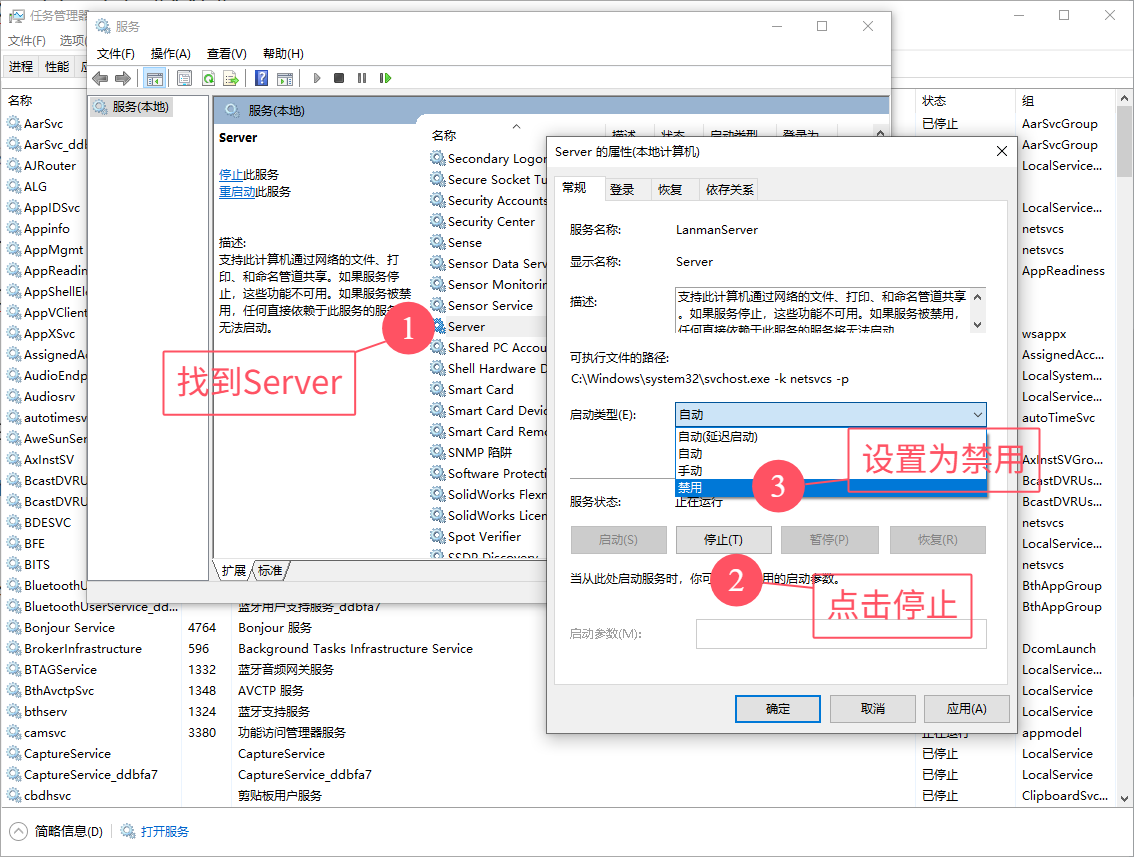Viewport: 1134px width, 857px height.
Task: Click the Refresh icon in Services toolbar
Action: [x=208, y=78]
